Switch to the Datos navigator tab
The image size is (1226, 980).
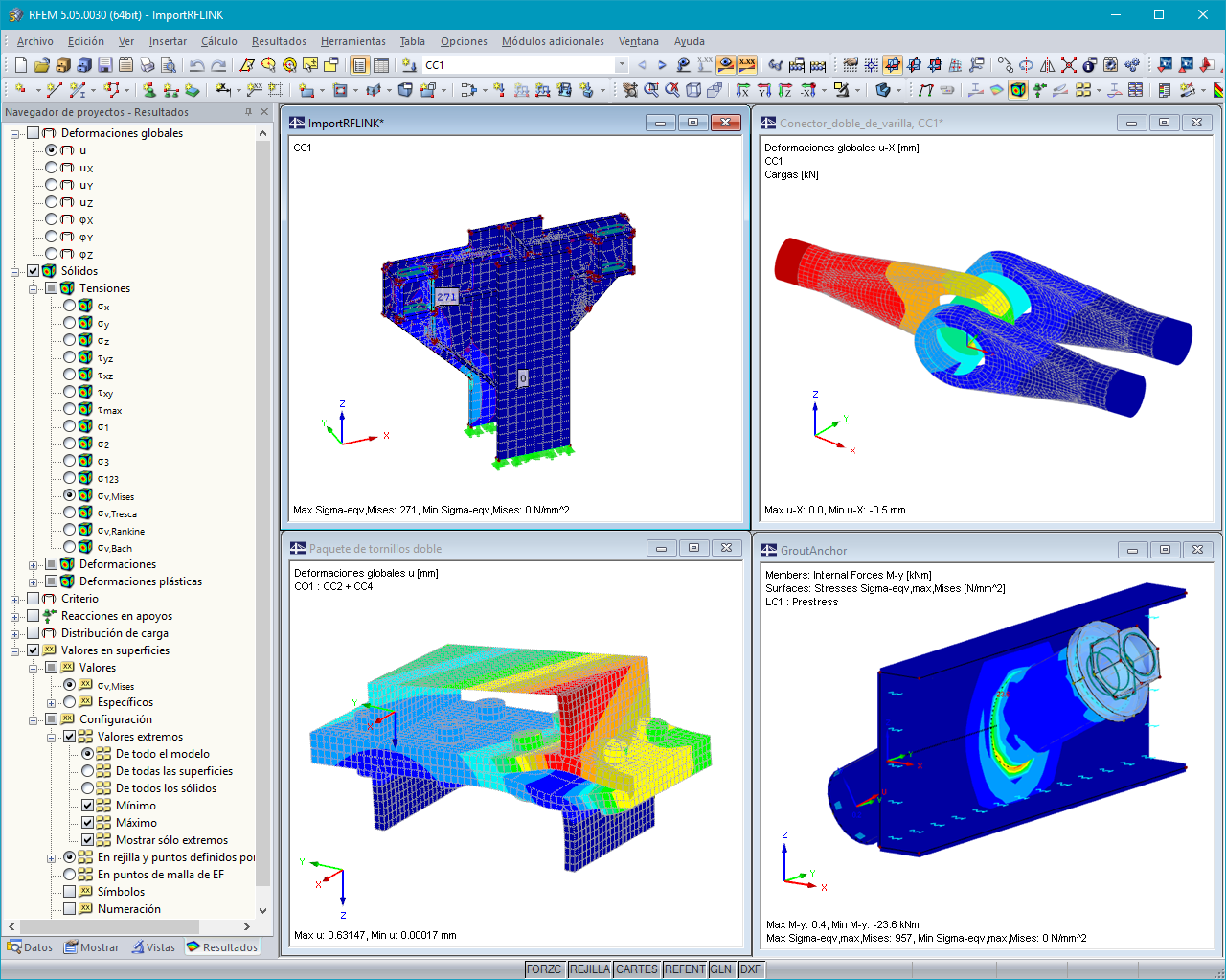pos(30,947)
